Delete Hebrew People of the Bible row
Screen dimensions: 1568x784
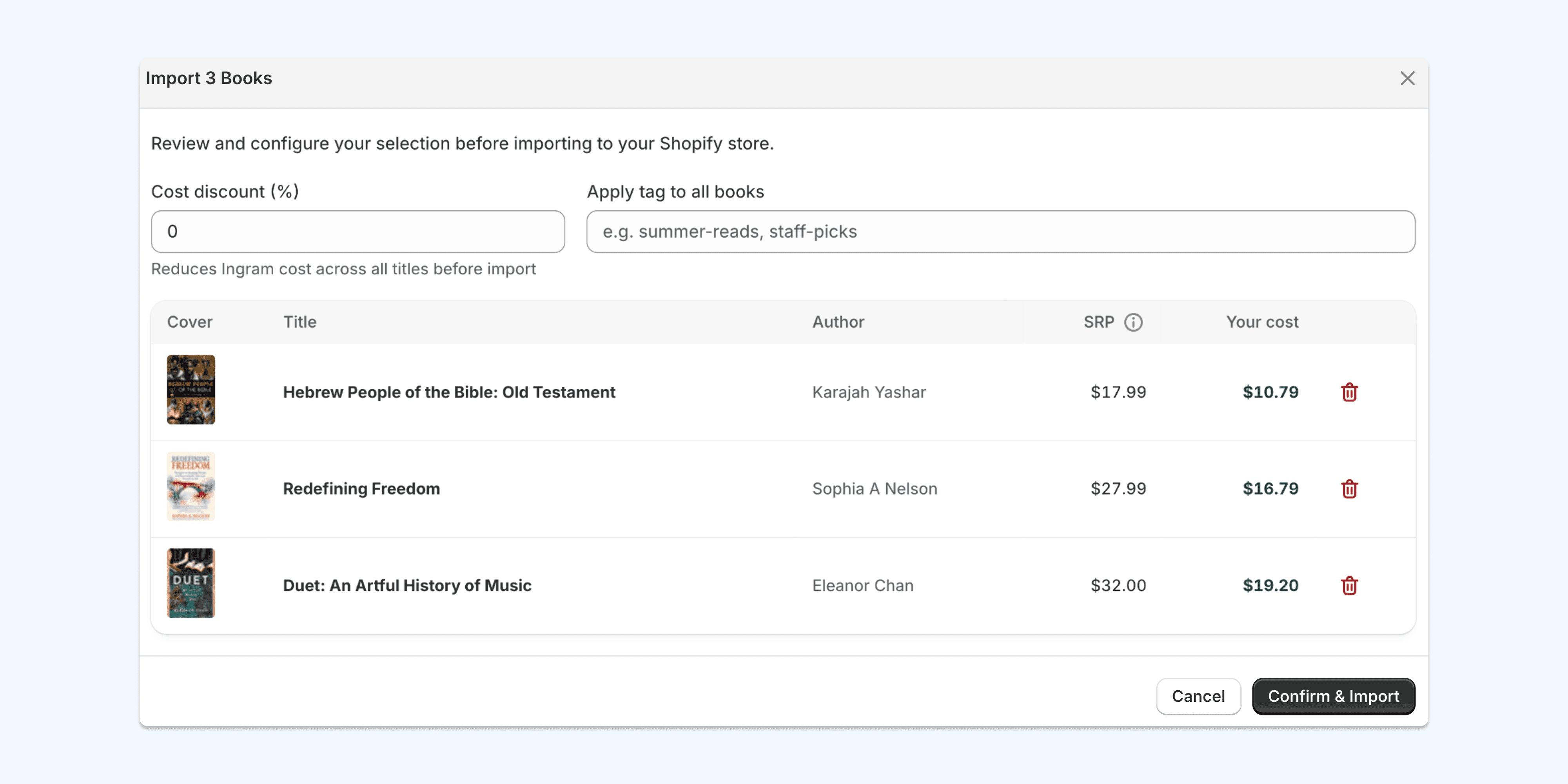pyautogui.click(x=1350, y=392)
